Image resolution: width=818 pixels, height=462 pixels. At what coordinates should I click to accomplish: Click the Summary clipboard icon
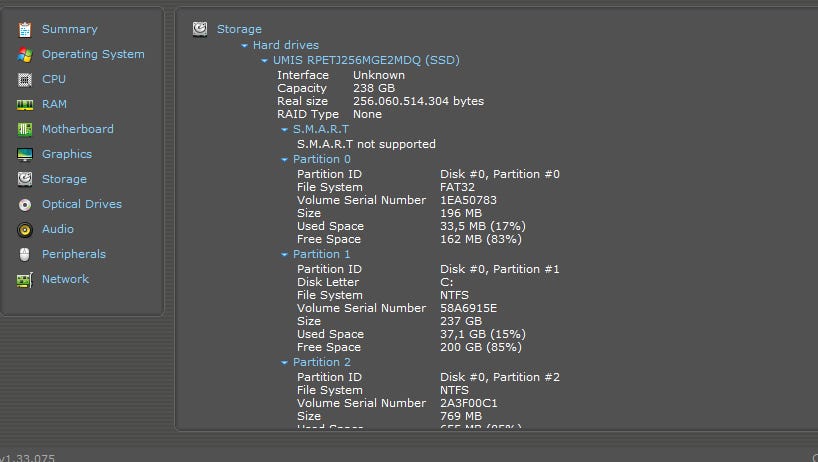24,30
